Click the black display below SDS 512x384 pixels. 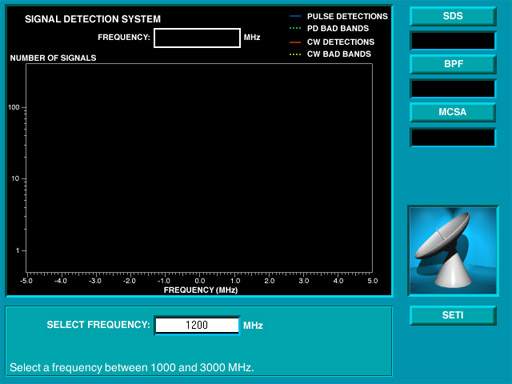point(453,41)
